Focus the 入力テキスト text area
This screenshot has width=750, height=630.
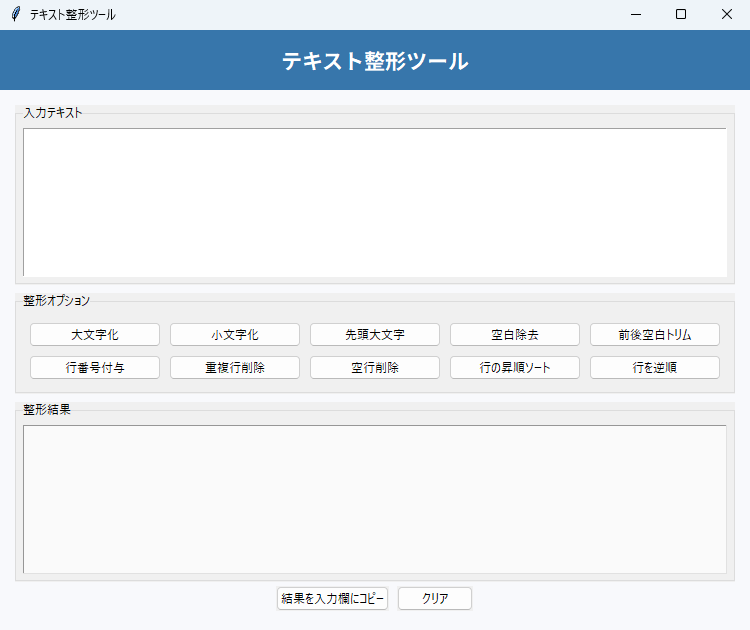375,202
